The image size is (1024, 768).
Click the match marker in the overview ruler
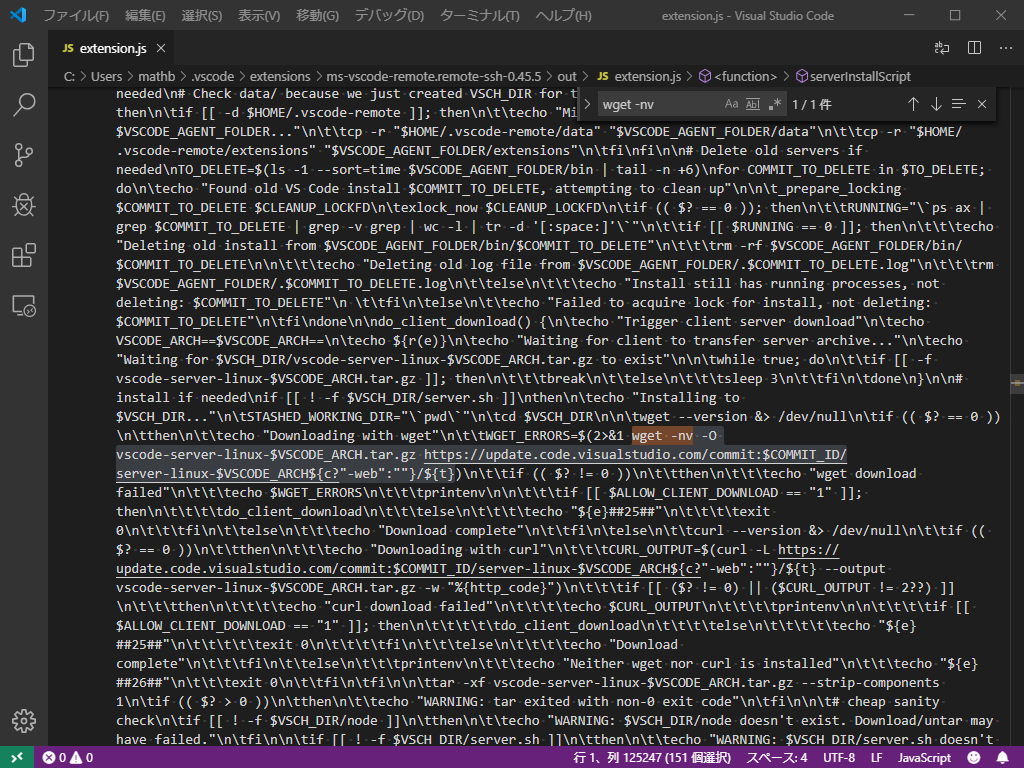point(1017,383)
